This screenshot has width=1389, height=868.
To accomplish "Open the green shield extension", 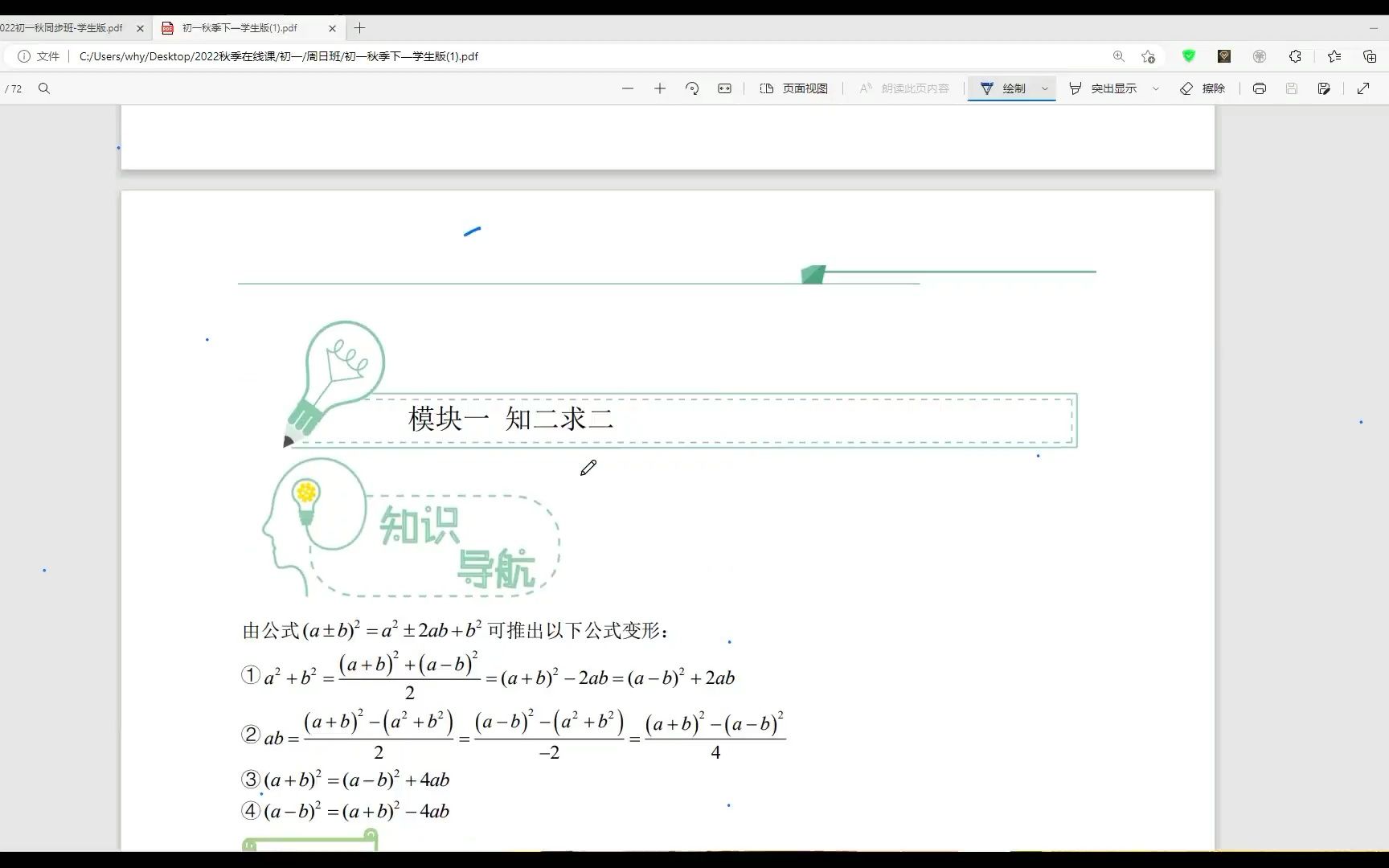I will point(1189,56).
